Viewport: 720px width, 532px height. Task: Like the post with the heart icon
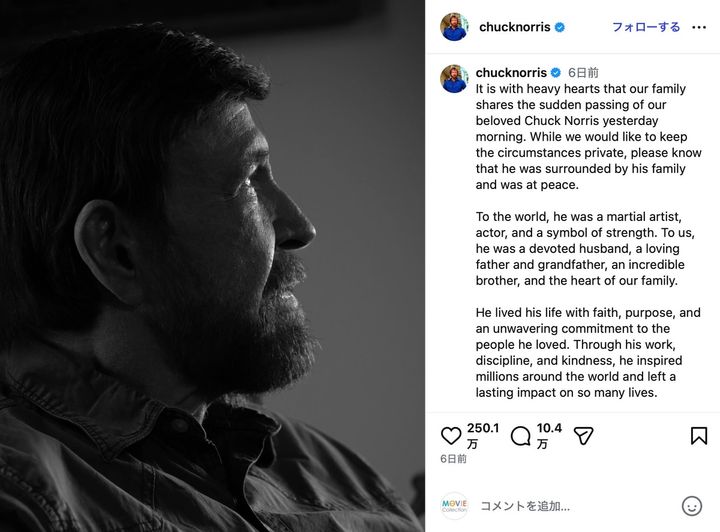point(451,436)
